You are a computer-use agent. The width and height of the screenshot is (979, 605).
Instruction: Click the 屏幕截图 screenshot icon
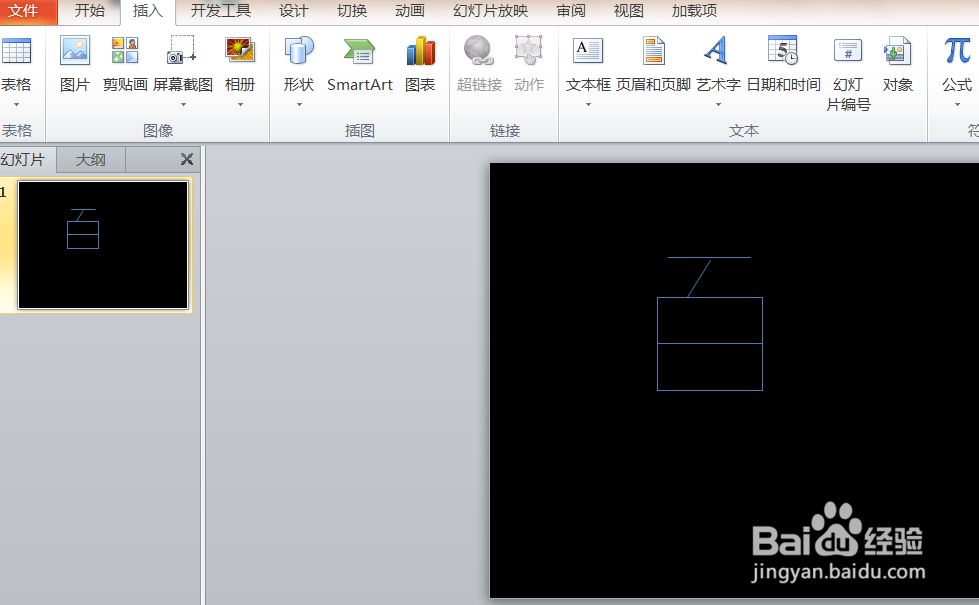(182, 51)
